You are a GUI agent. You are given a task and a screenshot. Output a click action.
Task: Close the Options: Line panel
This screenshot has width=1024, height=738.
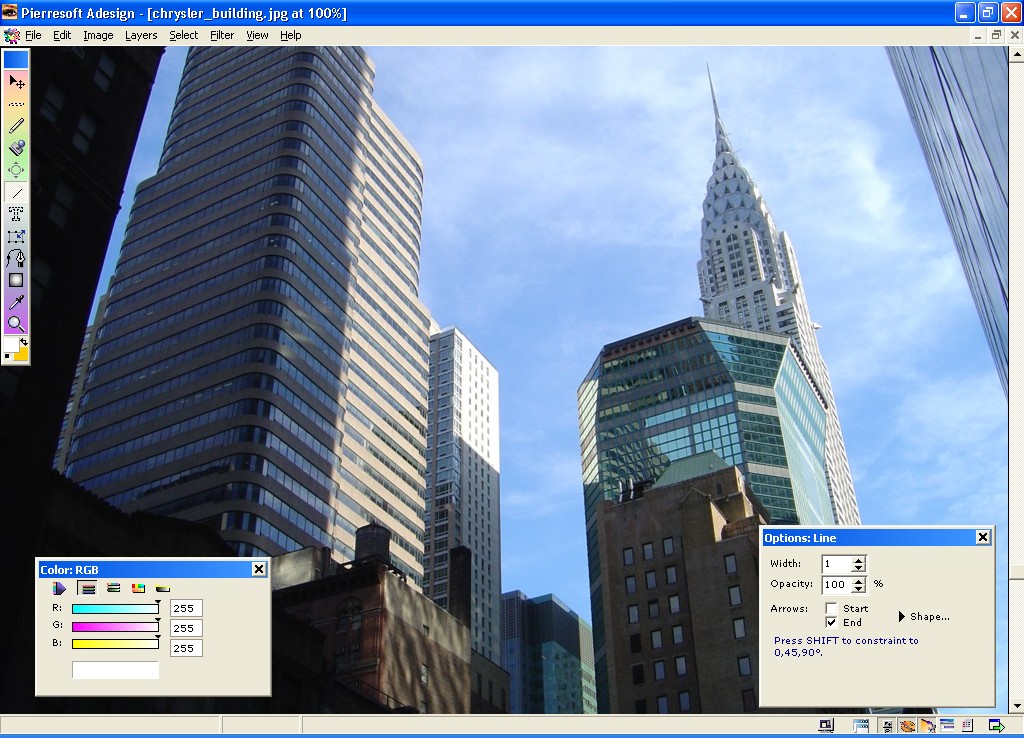[983, 537]
